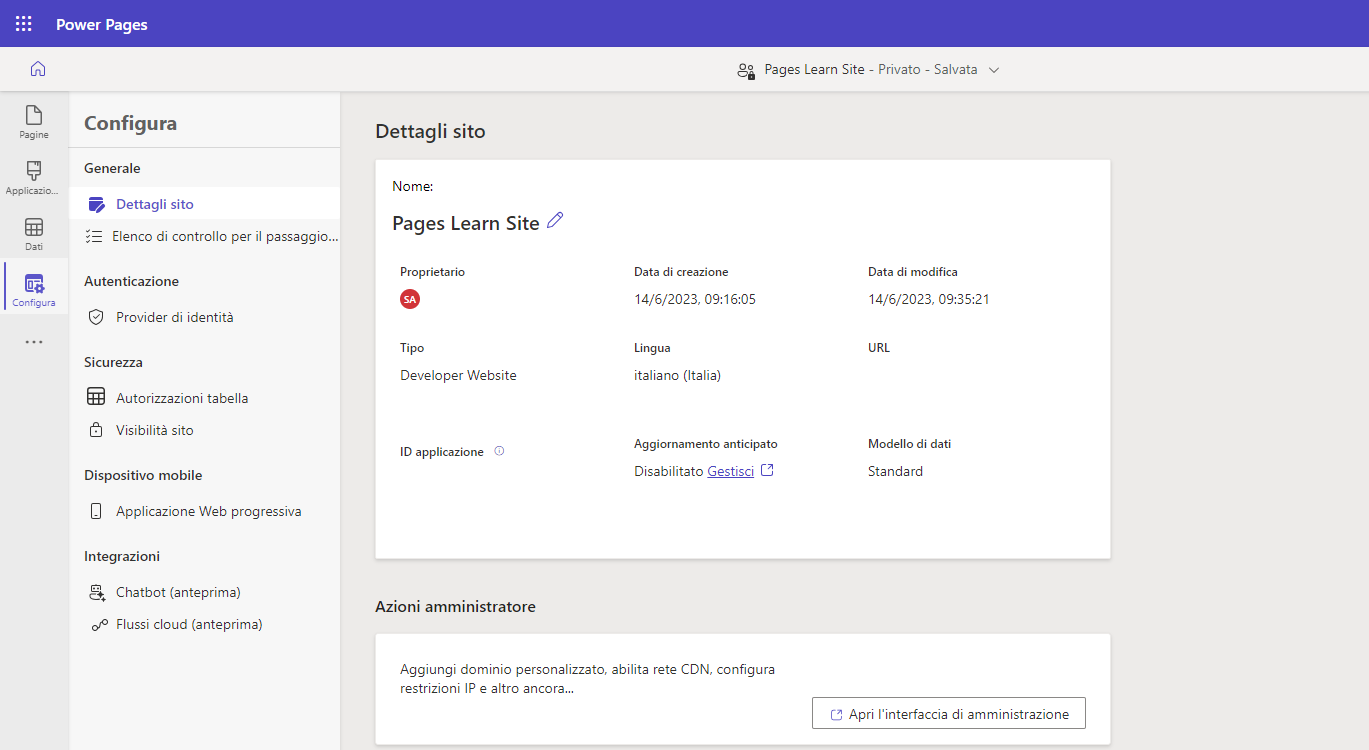Click modified date 14/6/2023, 09:35:21
The width and height of the screenshot is (1369, 750).
(929, 299)
